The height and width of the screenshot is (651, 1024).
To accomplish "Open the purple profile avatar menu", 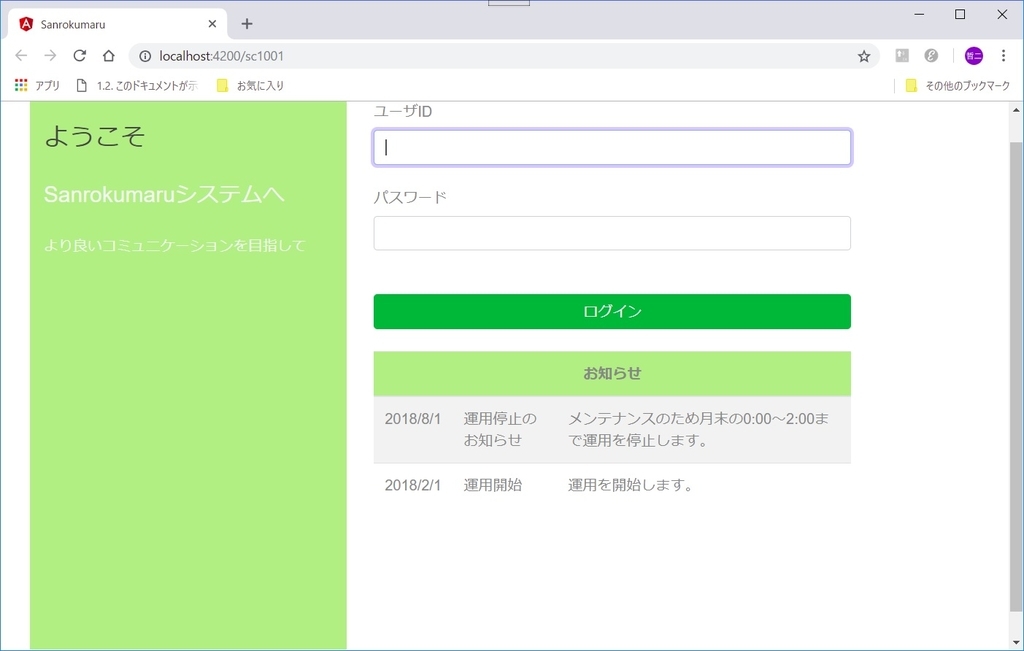I will click(973, 56).
